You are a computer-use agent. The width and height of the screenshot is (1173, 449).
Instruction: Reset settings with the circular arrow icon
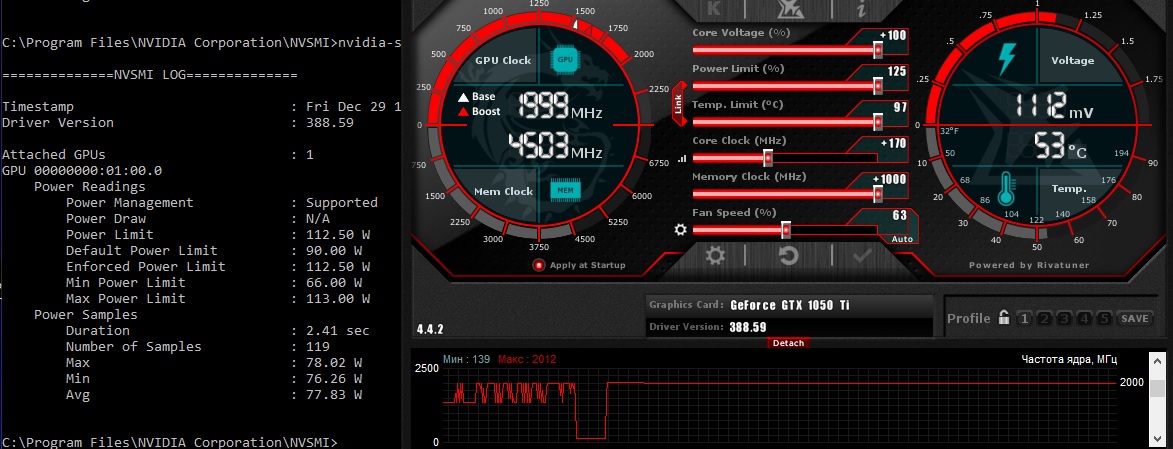(x=788, y=257)
